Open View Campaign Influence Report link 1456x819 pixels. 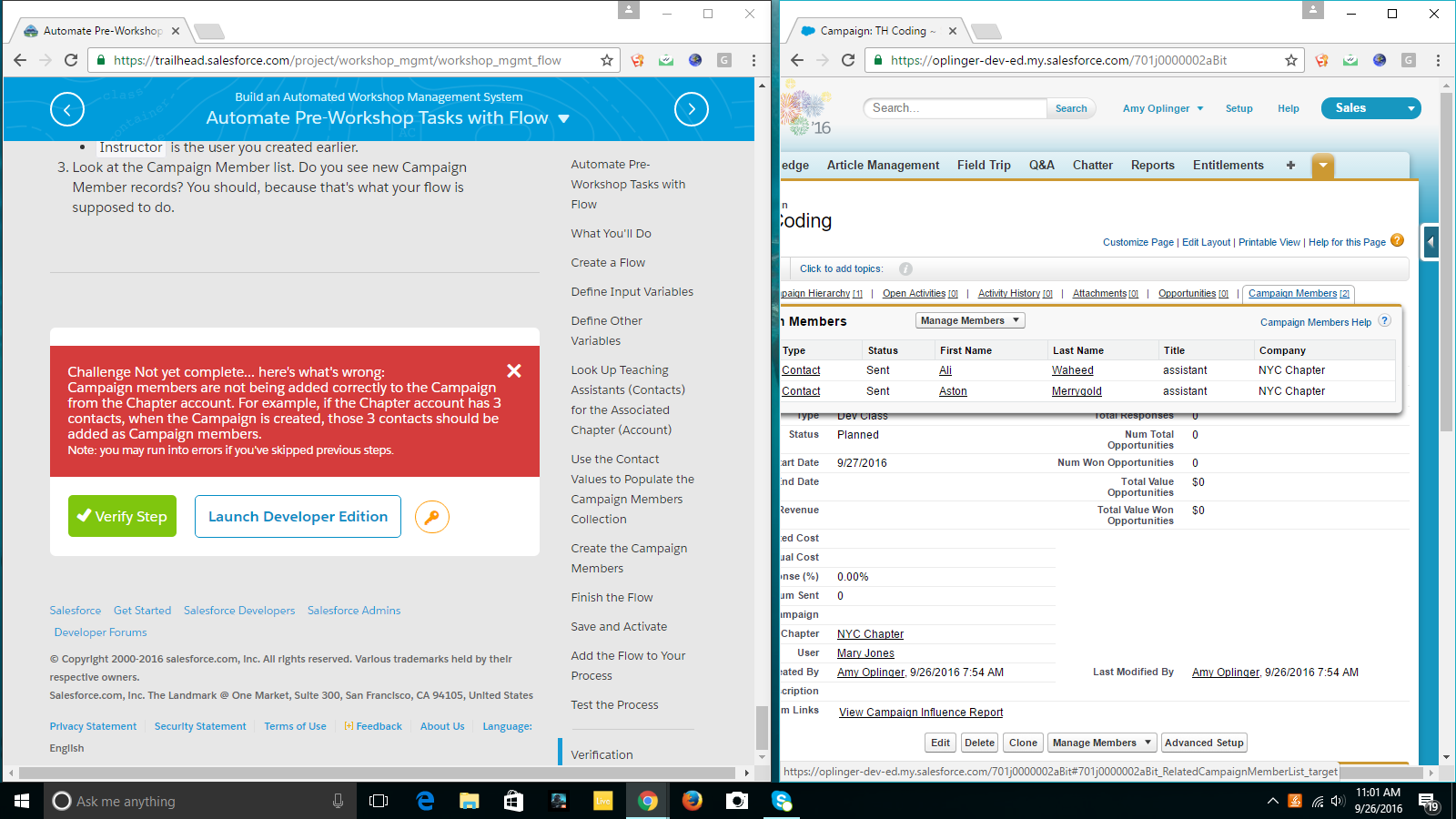click(x=921, y=713)
